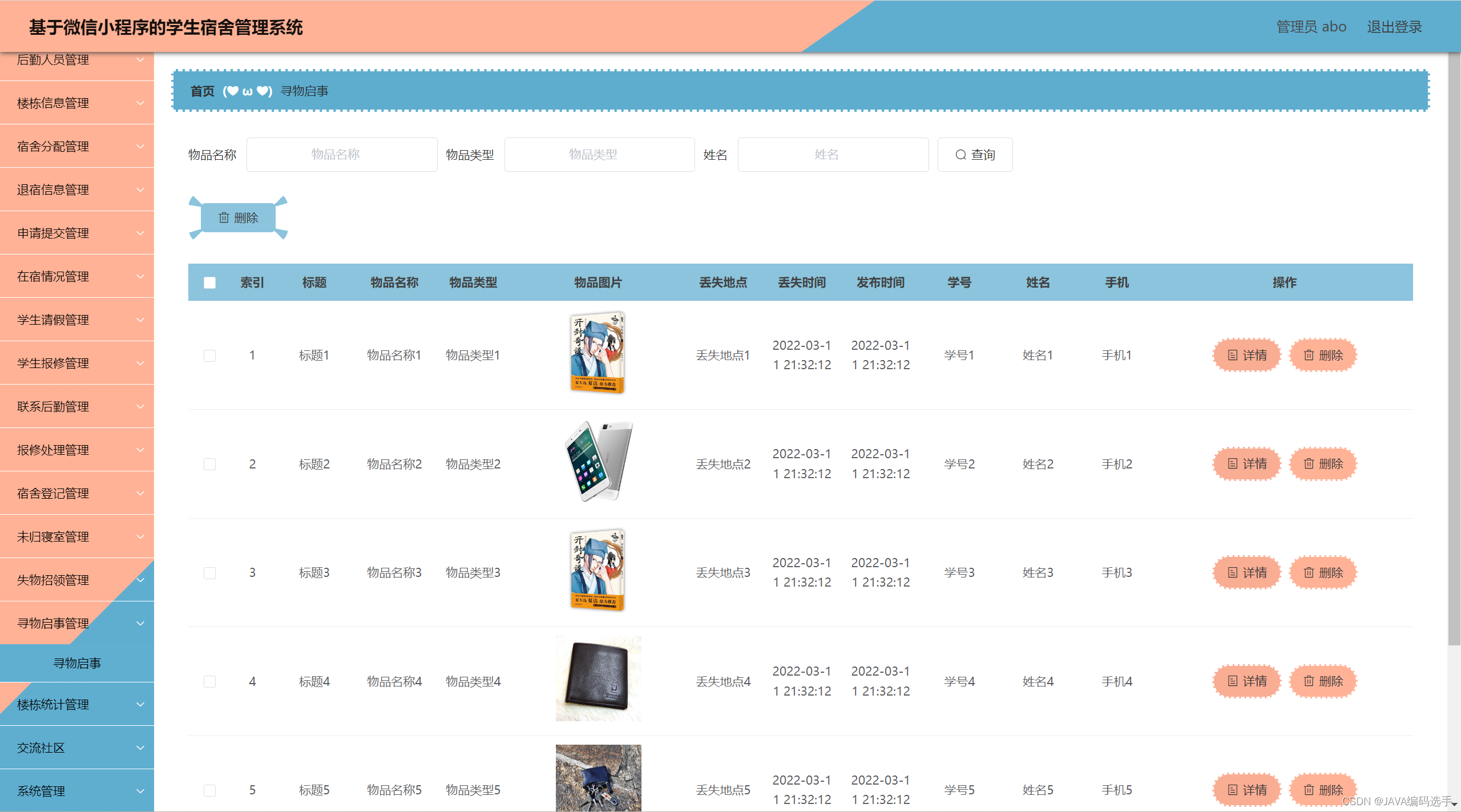1461x812 pixels.
Task: Click 首页 breadcrumb link
Action: 202,91
